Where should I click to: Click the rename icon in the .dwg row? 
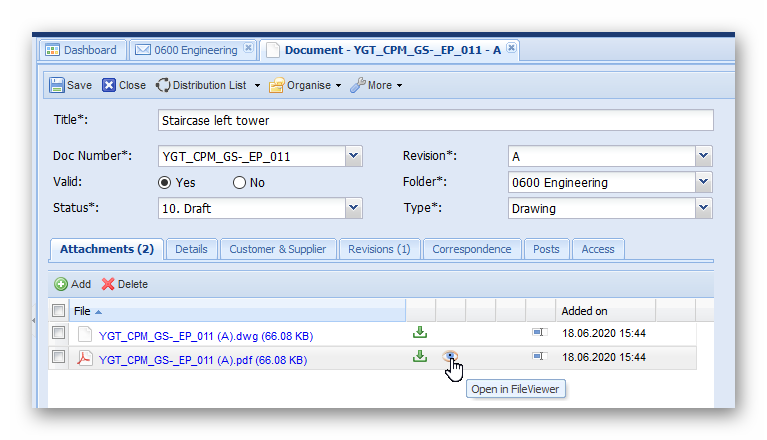pyautogui.click(x=540, y=332)
